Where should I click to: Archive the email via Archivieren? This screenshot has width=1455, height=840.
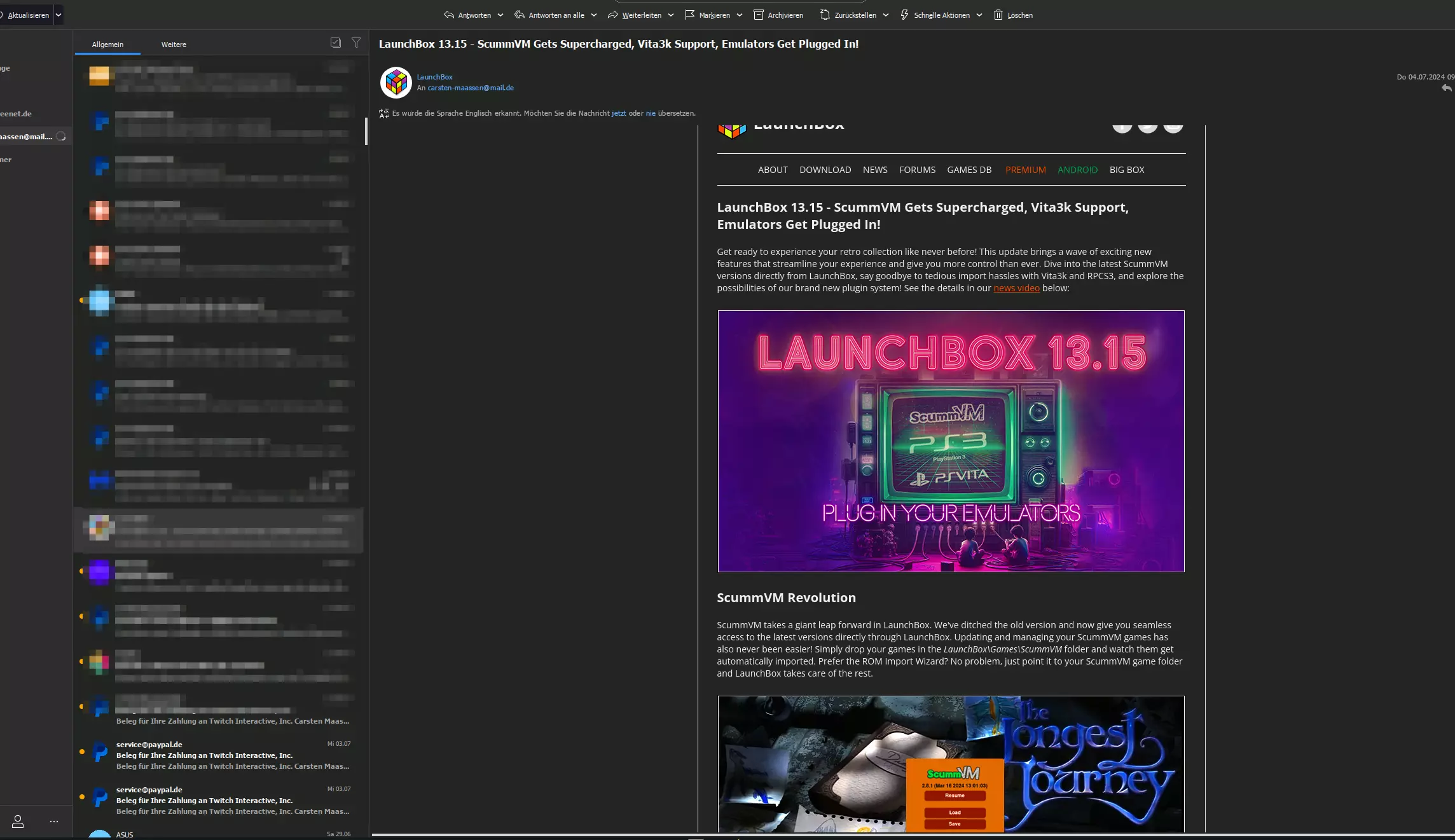coord(778,15)
